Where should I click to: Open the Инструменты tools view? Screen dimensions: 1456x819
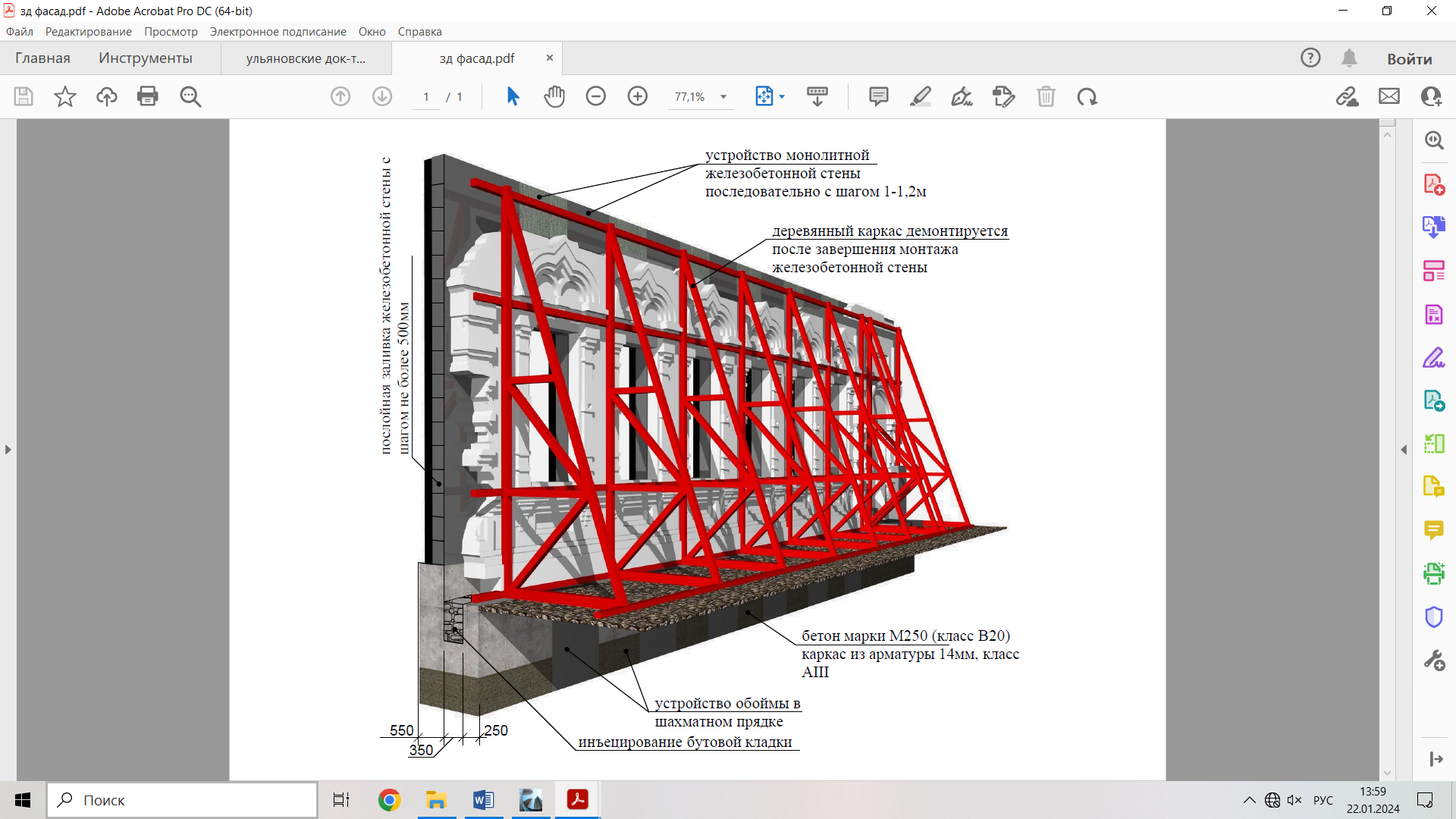click(145, 58)
